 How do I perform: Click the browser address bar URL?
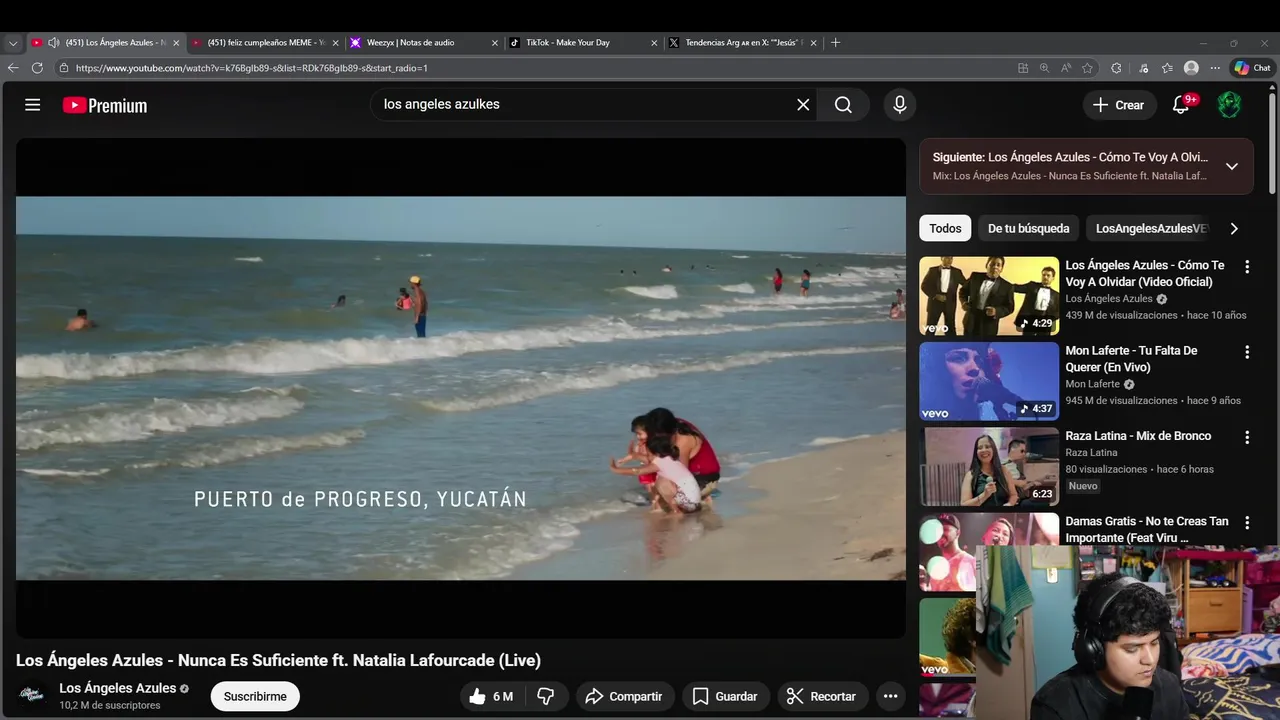[252, 68]
